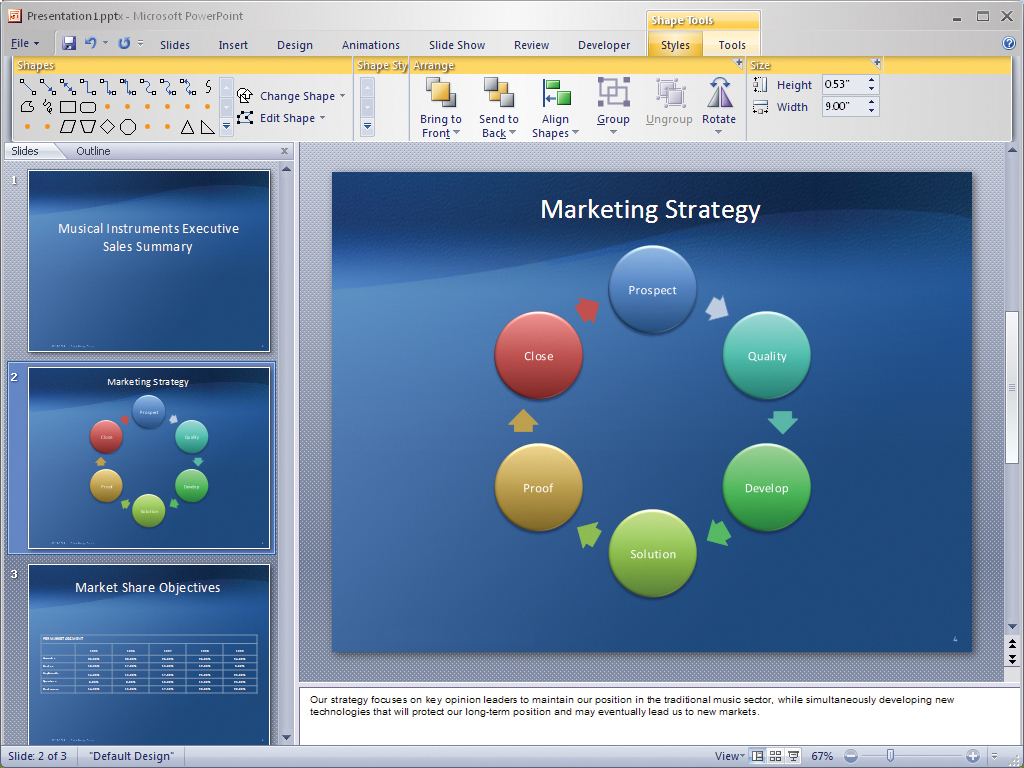Screen dimensions: 1024x768
Task: Click the zoom slider handle
Action: coord(890,756)
